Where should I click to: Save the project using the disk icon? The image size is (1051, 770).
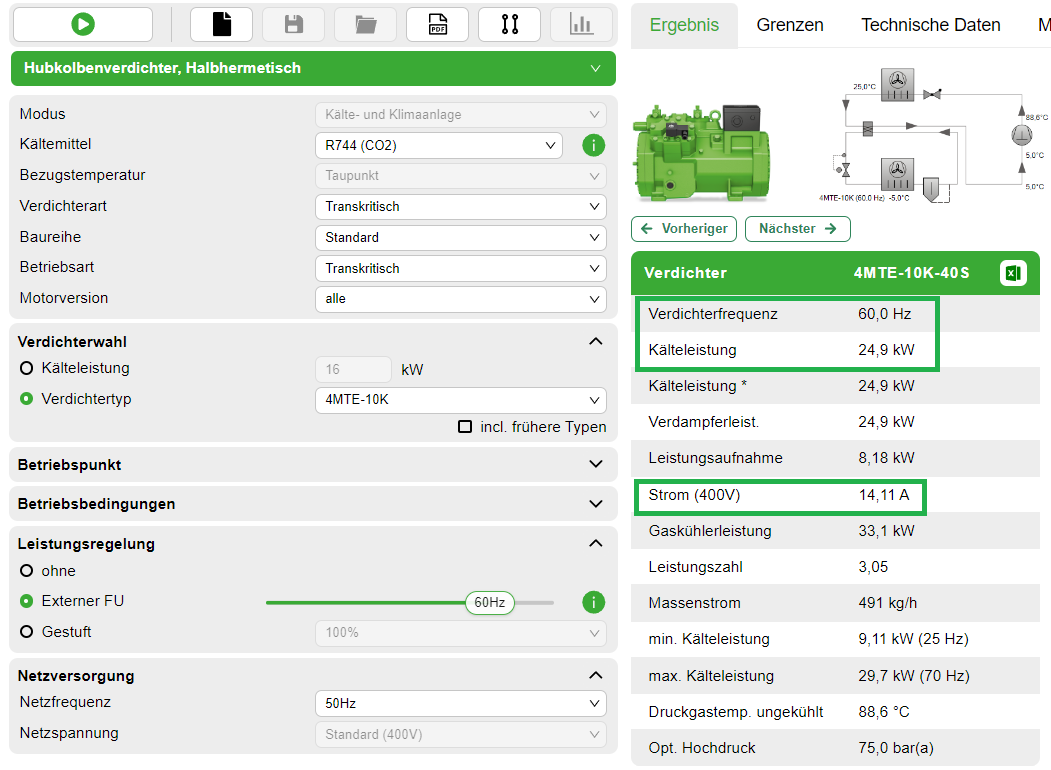(x=293, y=24)
